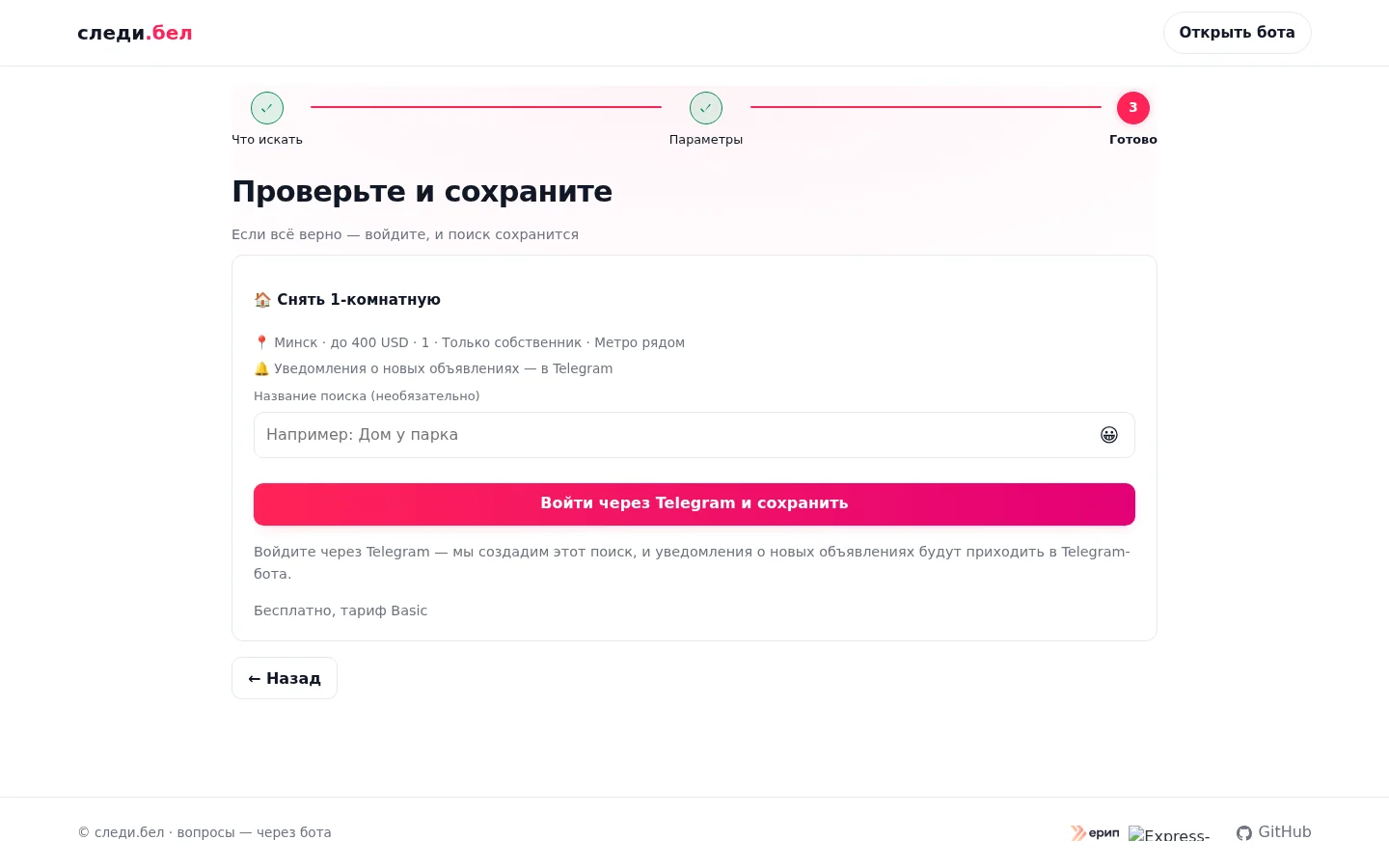Click the emoji picker icon in name field
1389x868 pixels.
point(1109,435)
